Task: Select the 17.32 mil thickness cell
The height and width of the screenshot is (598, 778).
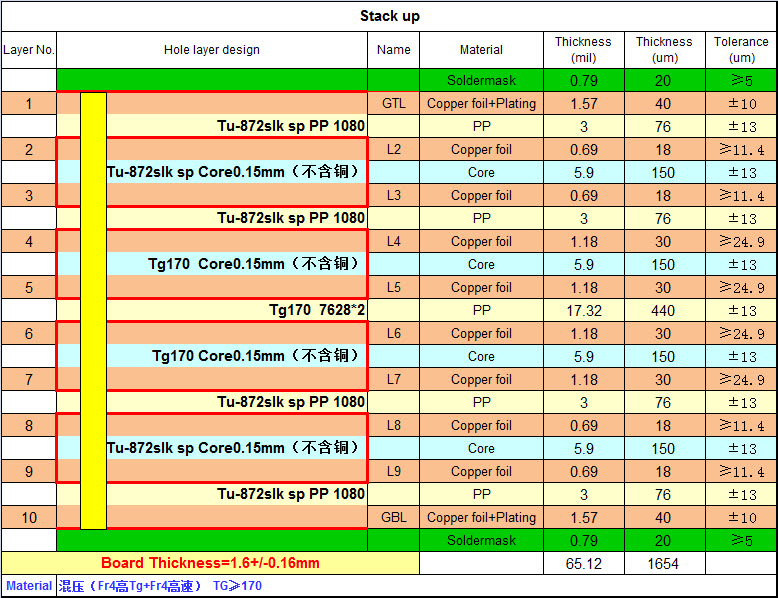Action: tap(583, 310)
